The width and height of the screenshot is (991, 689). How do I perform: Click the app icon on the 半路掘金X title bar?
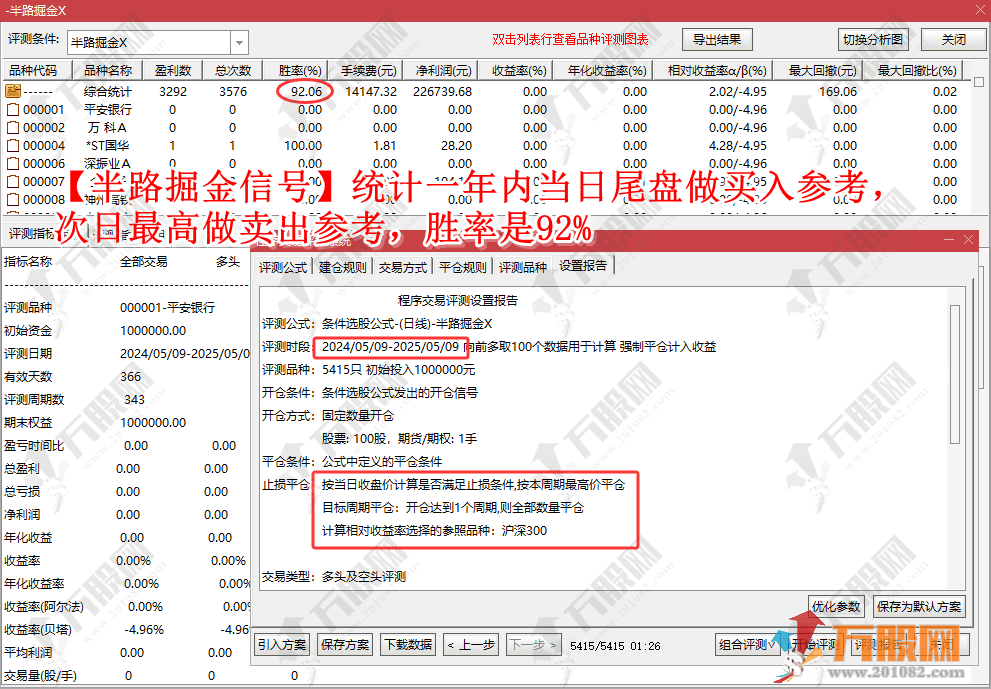coord(8,9)
